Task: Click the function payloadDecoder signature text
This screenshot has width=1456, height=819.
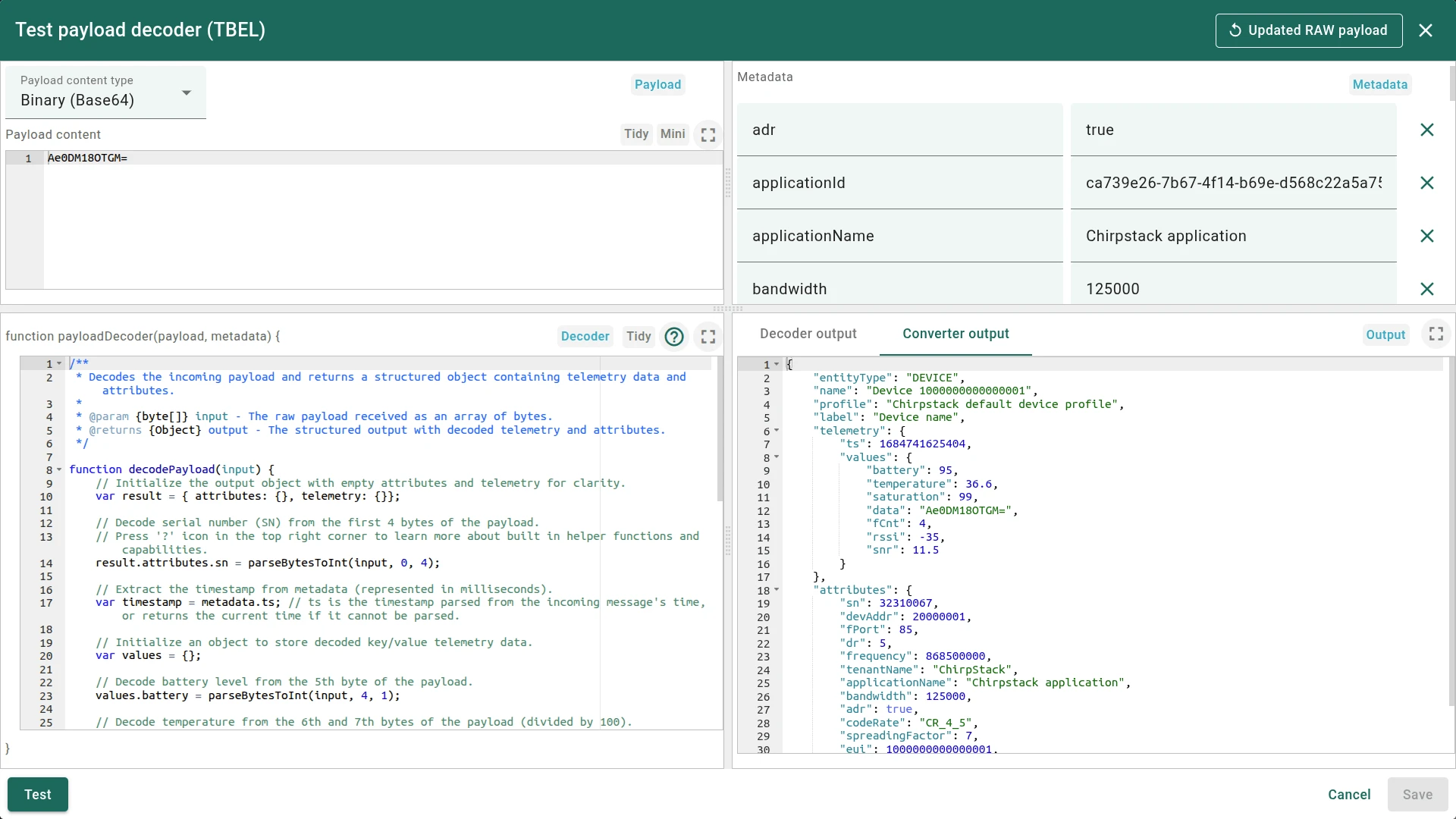Action: 143,337
